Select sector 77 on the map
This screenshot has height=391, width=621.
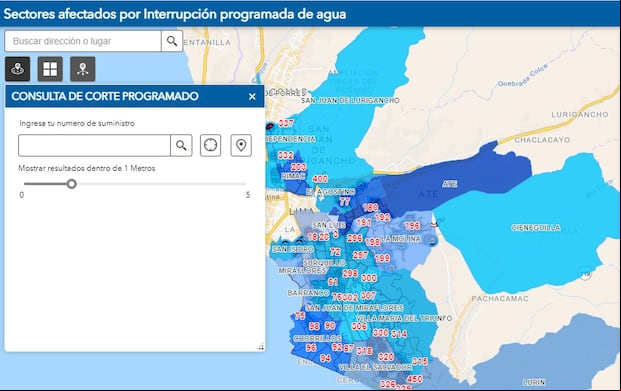[x=345, y=202]
